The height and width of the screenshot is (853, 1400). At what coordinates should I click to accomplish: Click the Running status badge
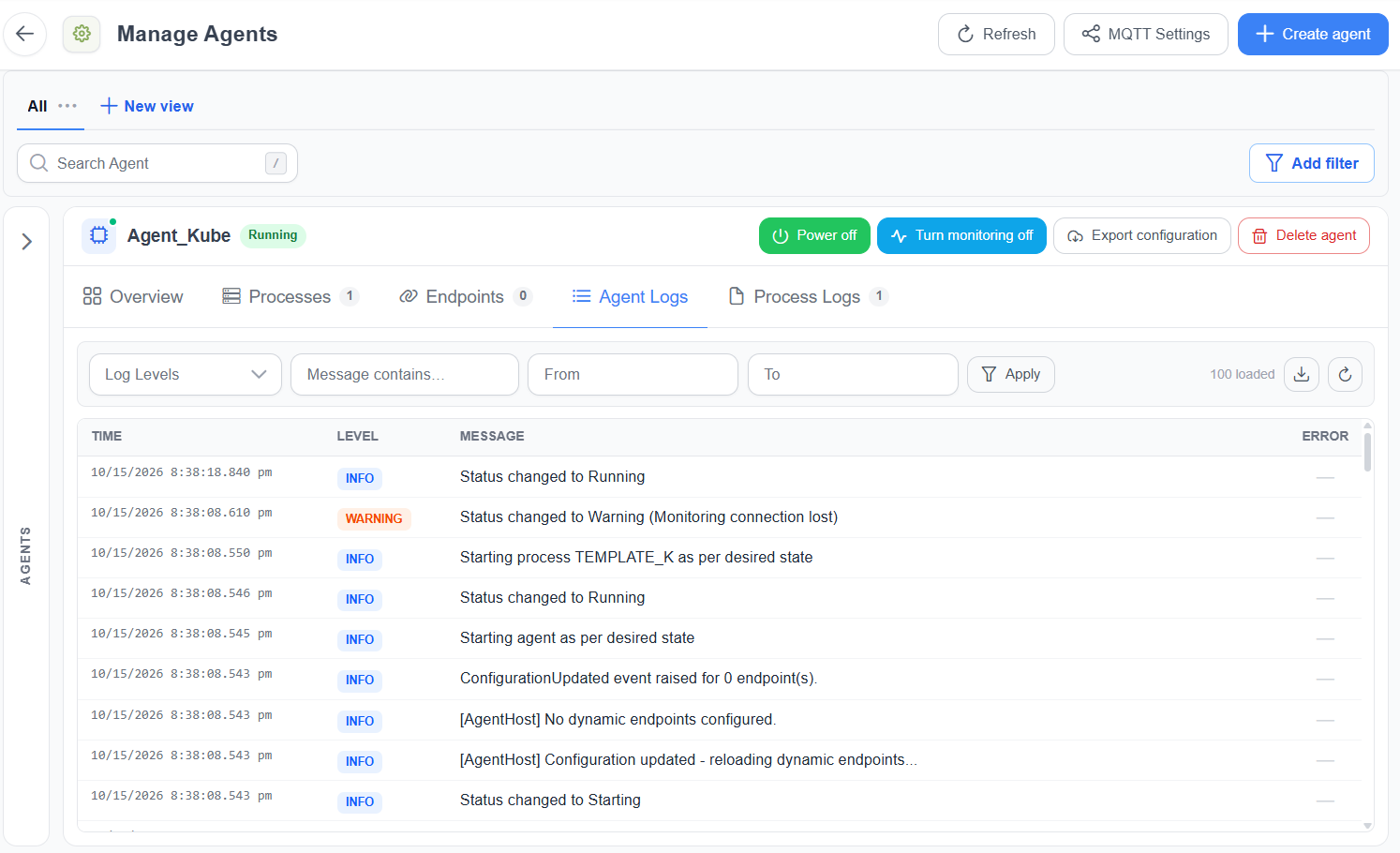point(273,235)
